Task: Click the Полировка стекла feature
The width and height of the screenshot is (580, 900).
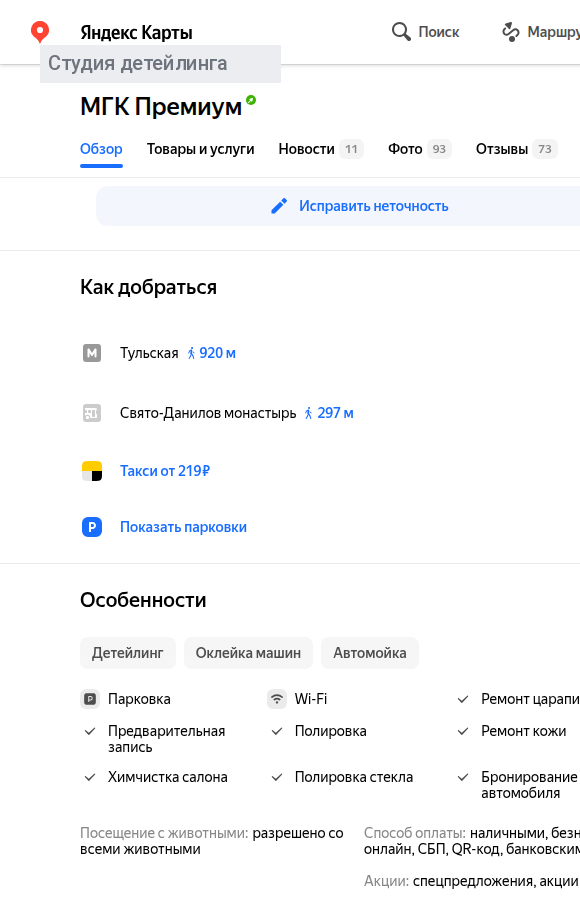Action: [354, 777]
